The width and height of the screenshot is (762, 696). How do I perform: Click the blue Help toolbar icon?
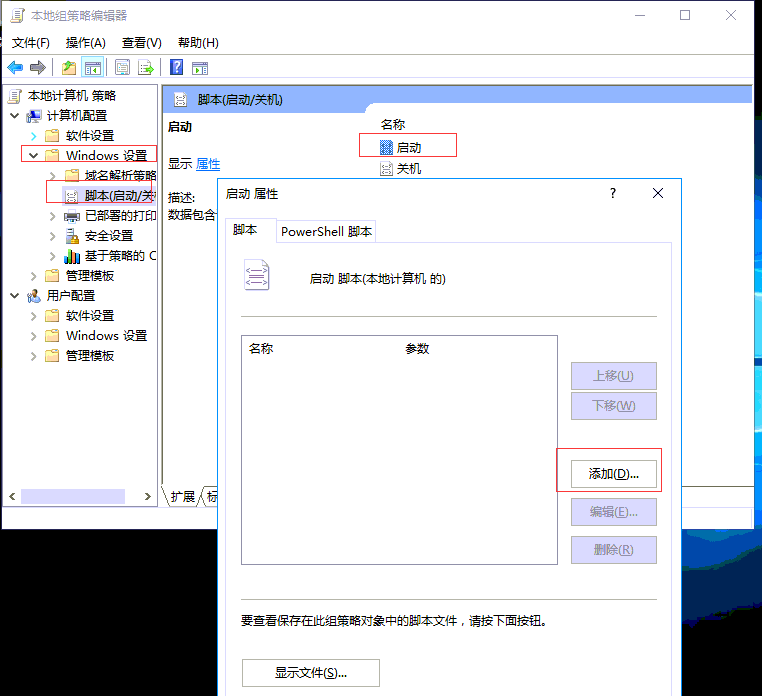(x=176, y=68)
